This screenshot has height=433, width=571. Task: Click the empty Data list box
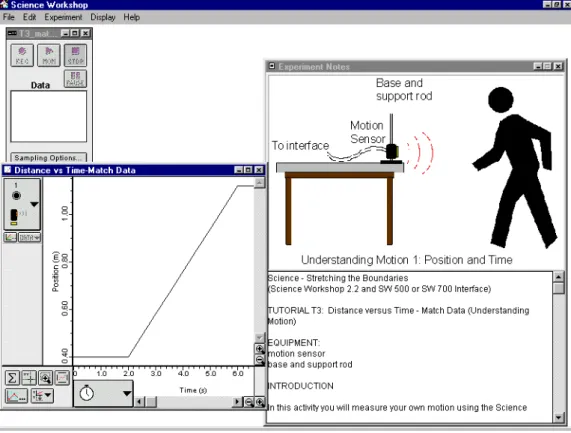49,117
